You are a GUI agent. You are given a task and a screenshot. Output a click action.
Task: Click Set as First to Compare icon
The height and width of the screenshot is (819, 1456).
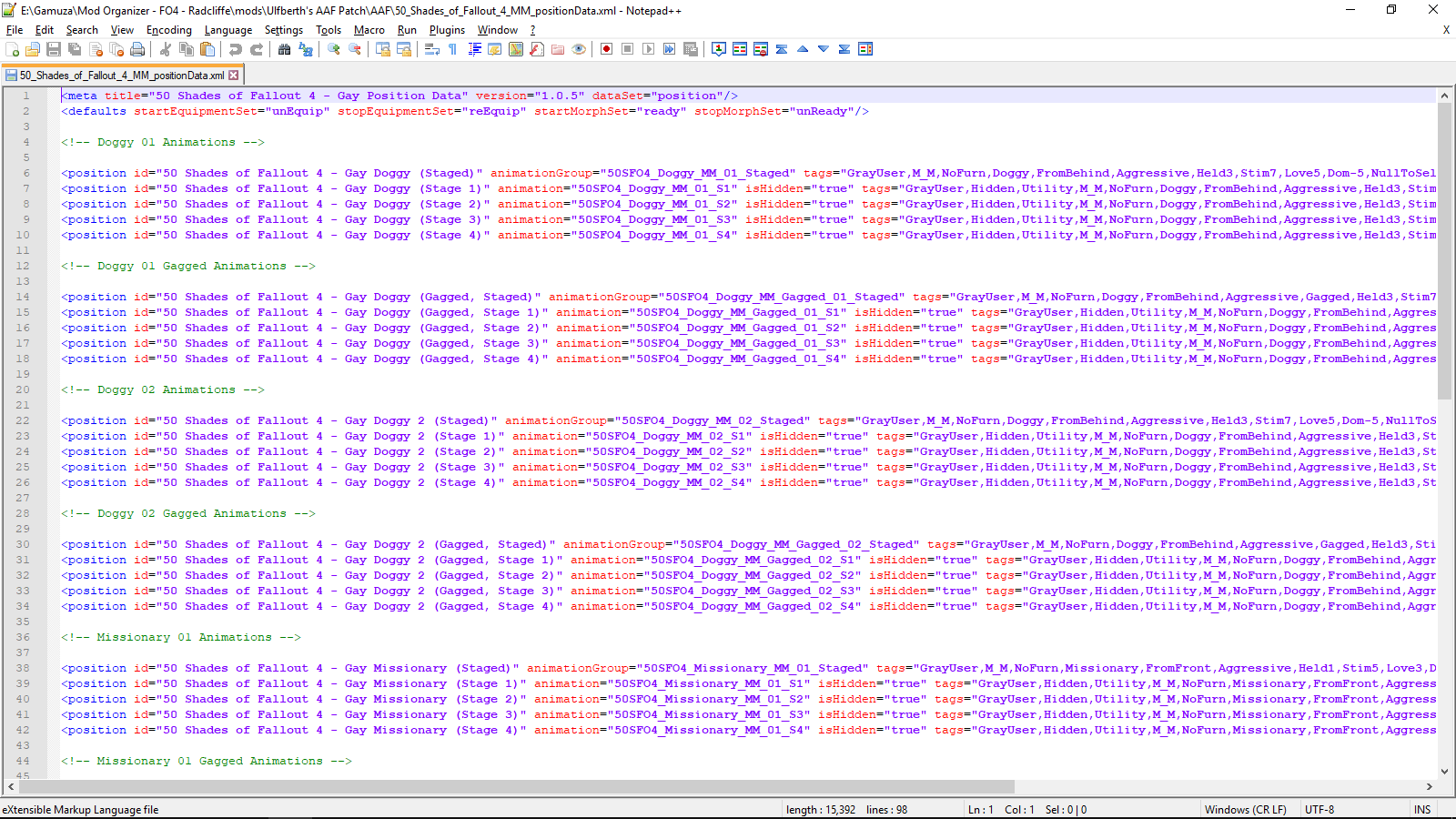[719, 49]
